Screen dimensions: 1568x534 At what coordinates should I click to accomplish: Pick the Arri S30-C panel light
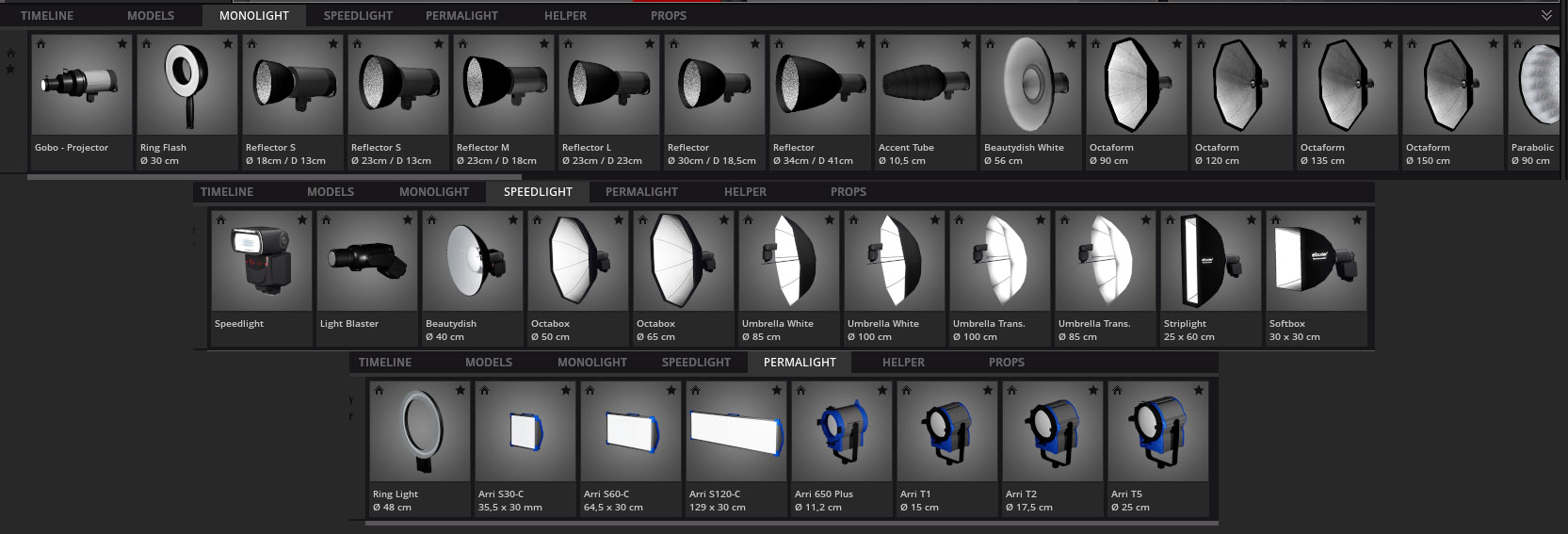[525, 448]
